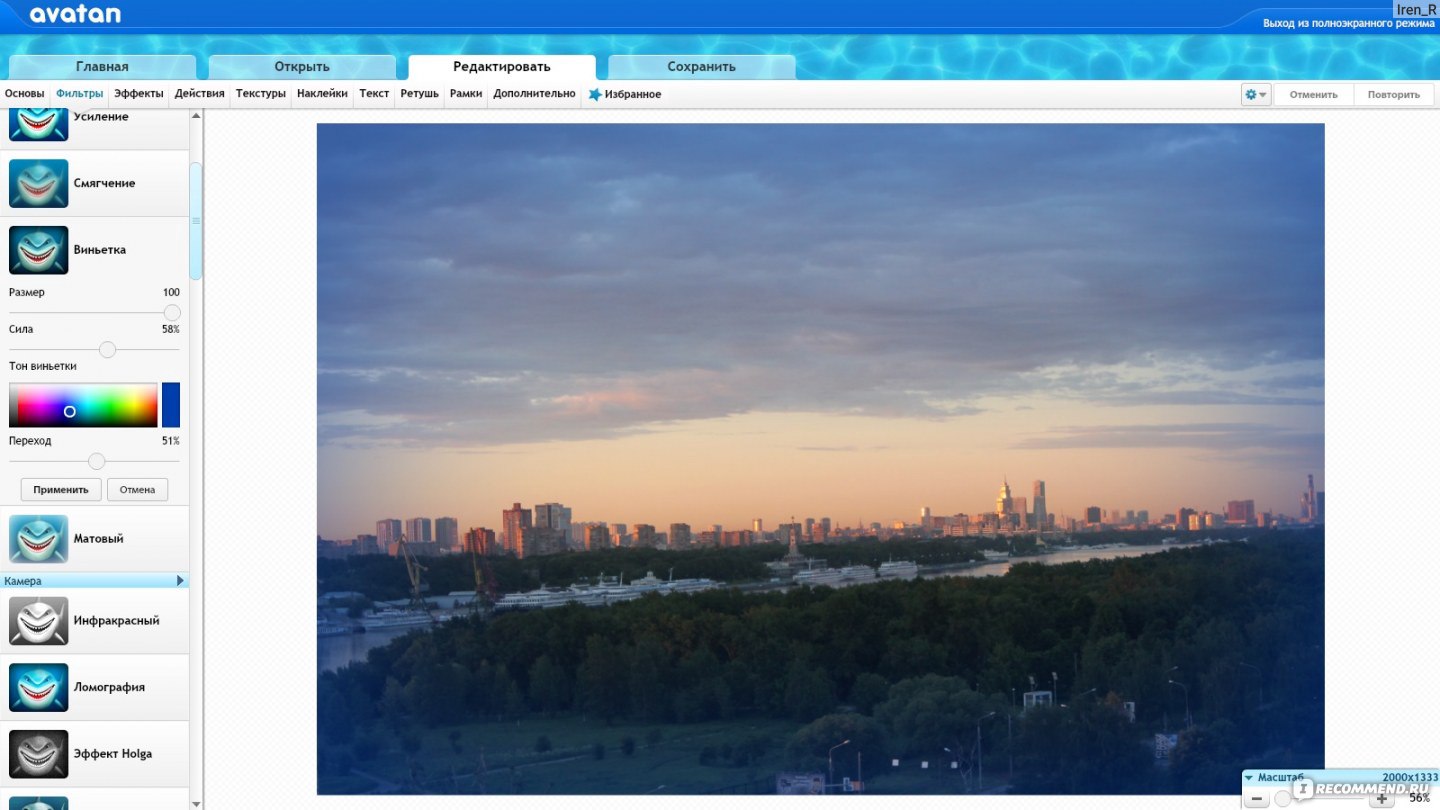Click the avatan logo
1440x810 pixels.
75,14
